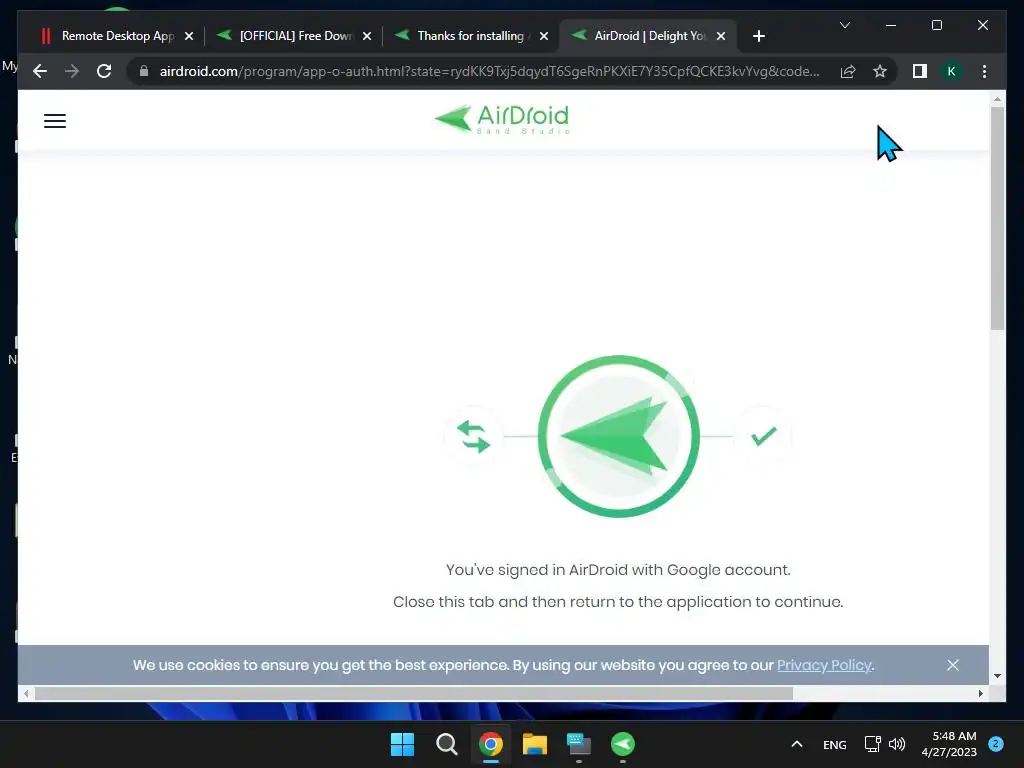Image resolution: width=1024 pixels, height=768 pixels.
Task: Open notifications badge showing 2
Action: pyautogui.click(x=995, y=743)
